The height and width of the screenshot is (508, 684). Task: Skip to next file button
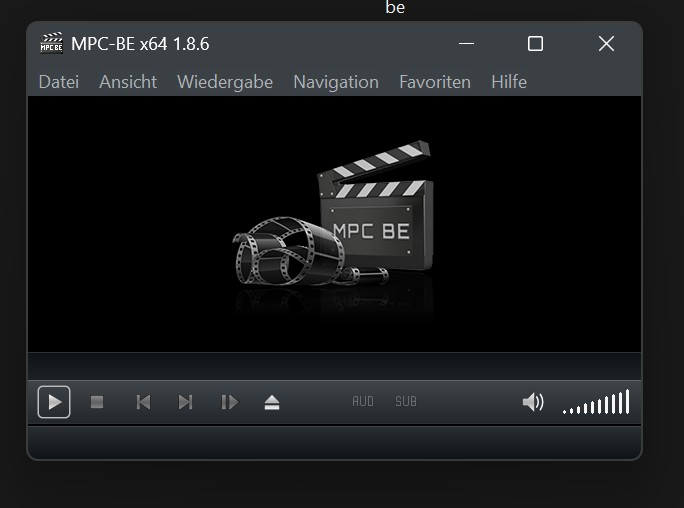click(185, 402)
